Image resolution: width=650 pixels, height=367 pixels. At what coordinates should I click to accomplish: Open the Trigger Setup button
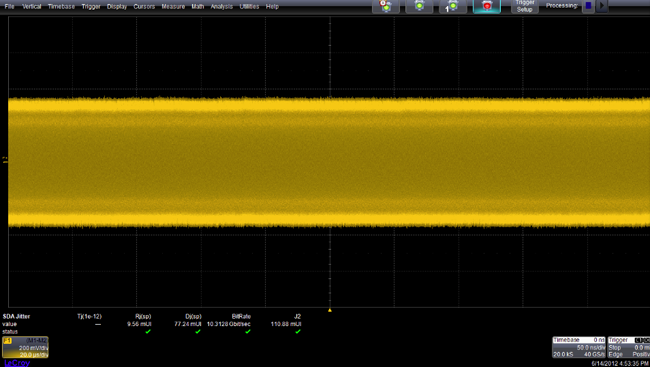click(x=524, y=6)
